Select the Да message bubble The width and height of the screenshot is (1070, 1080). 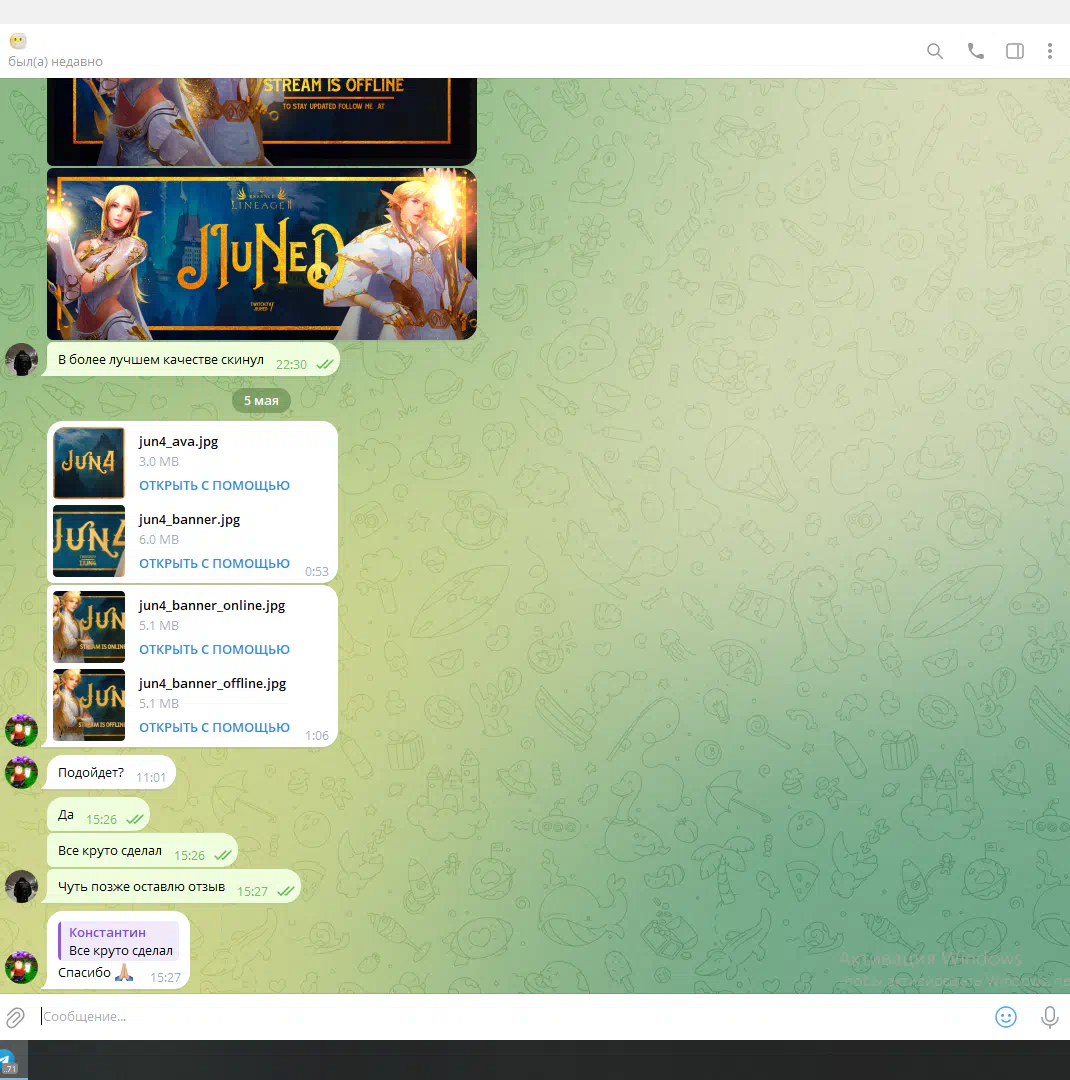coord(98,815)
